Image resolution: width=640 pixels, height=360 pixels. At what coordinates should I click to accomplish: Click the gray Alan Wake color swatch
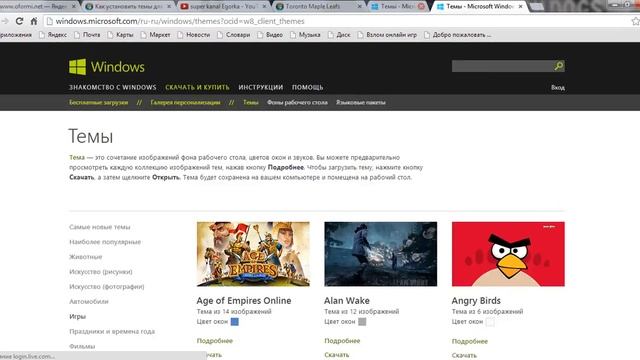(362, 322)
